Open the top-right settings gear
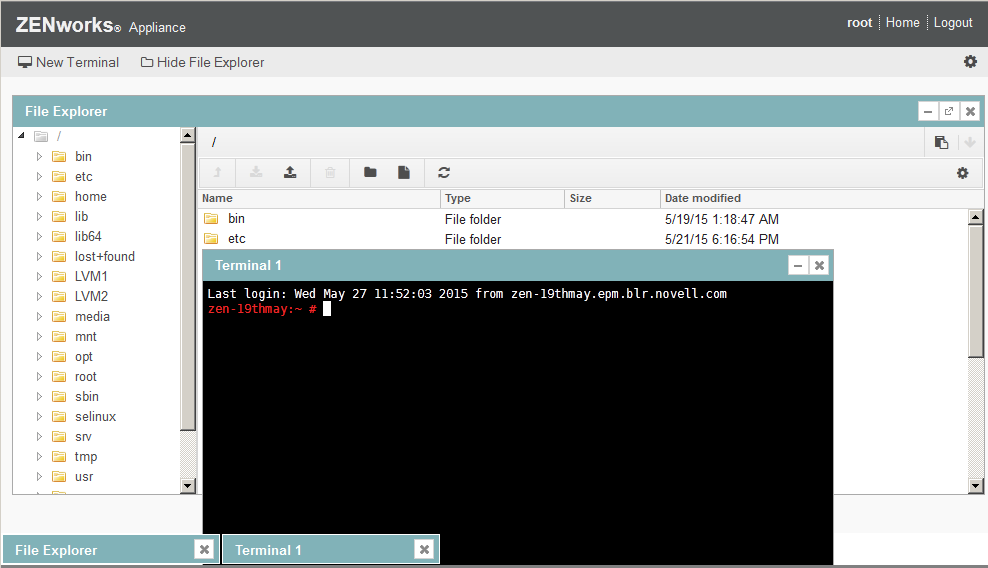The width and height of the screenshot is (988, 568). 970,62
